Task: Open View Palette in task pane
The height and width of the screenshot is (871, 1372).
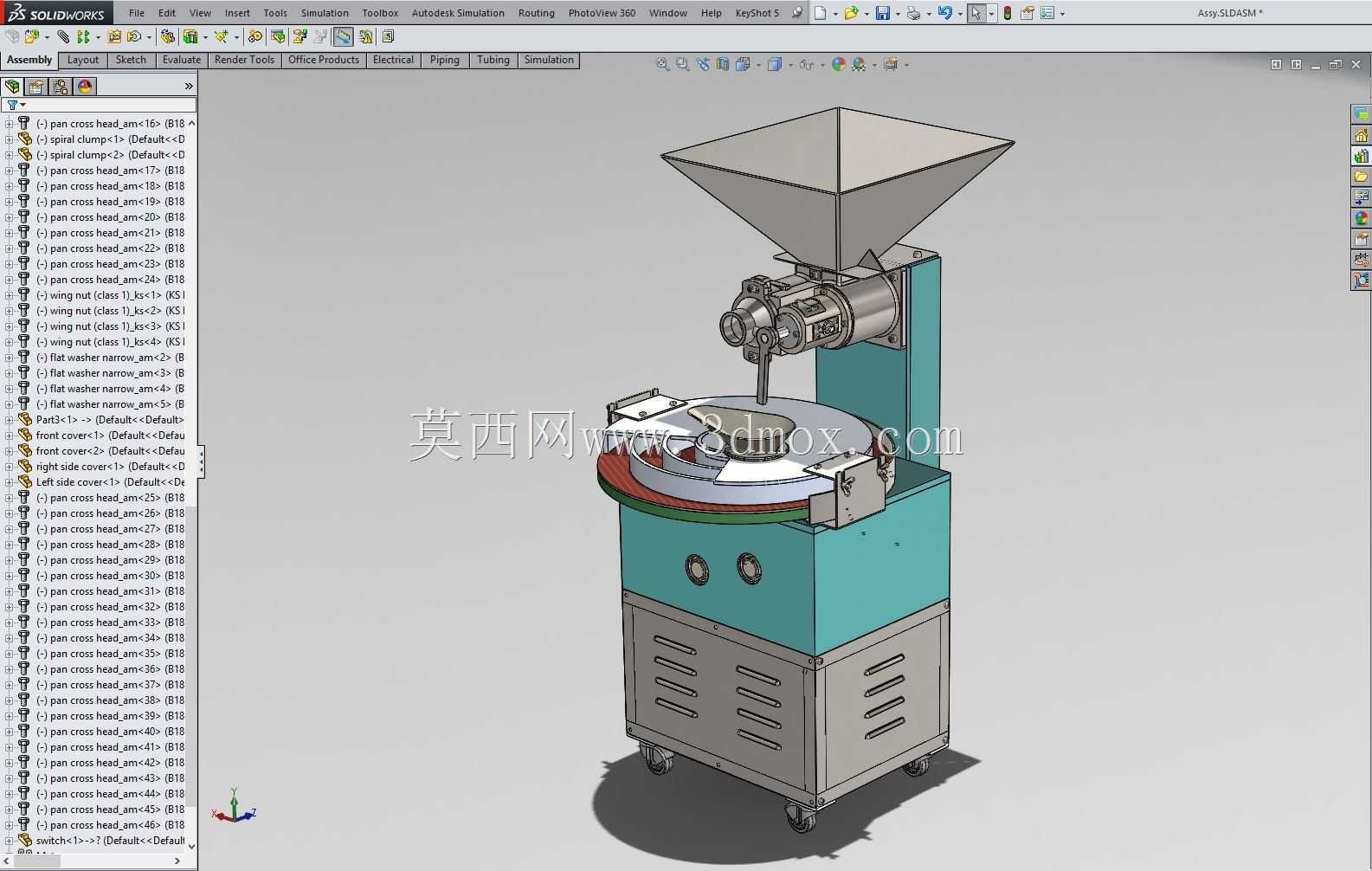Action: [x=1362, y=197]
